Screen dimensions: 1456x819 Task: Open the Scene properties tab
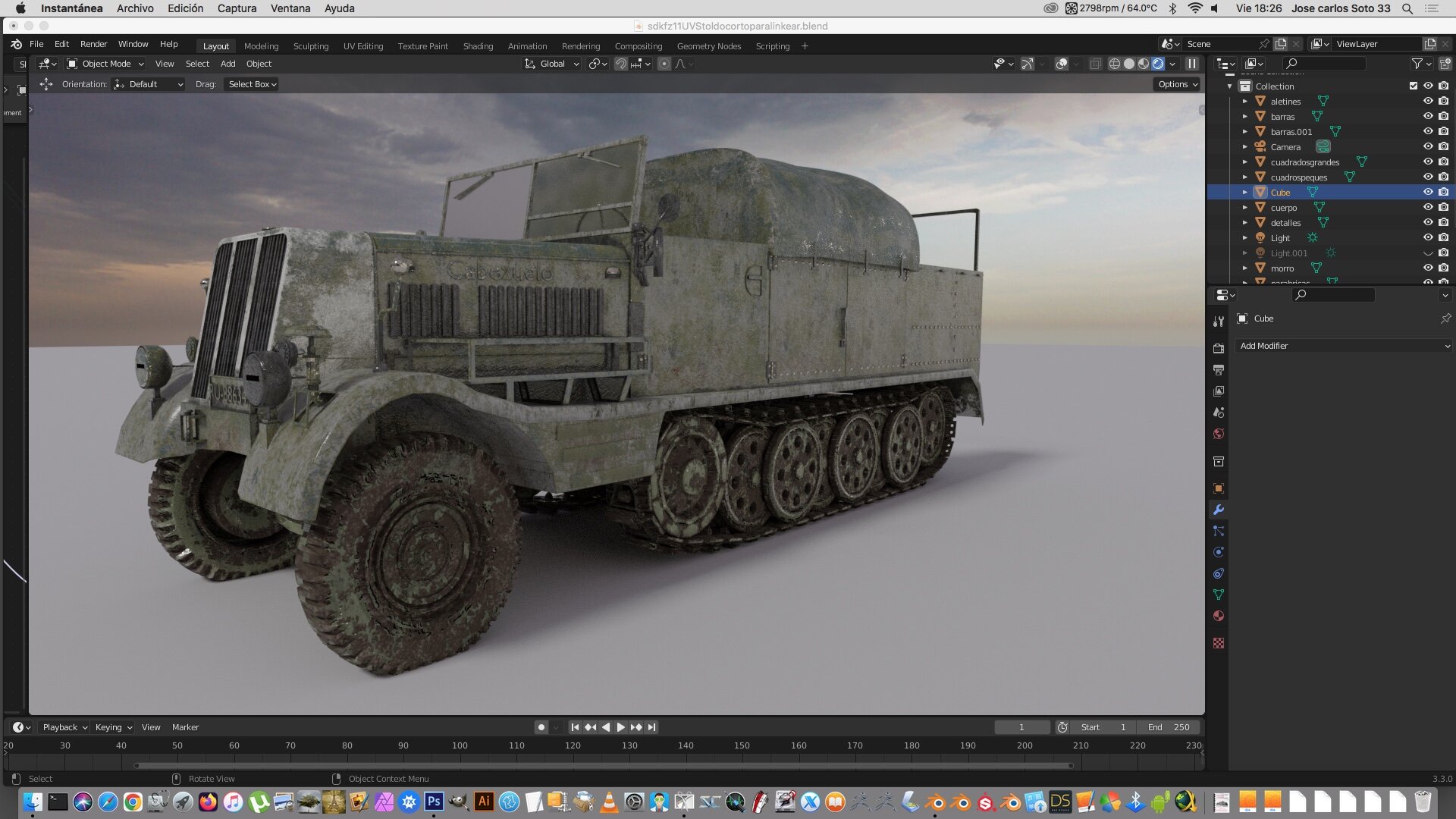(x=1219, y=413)
